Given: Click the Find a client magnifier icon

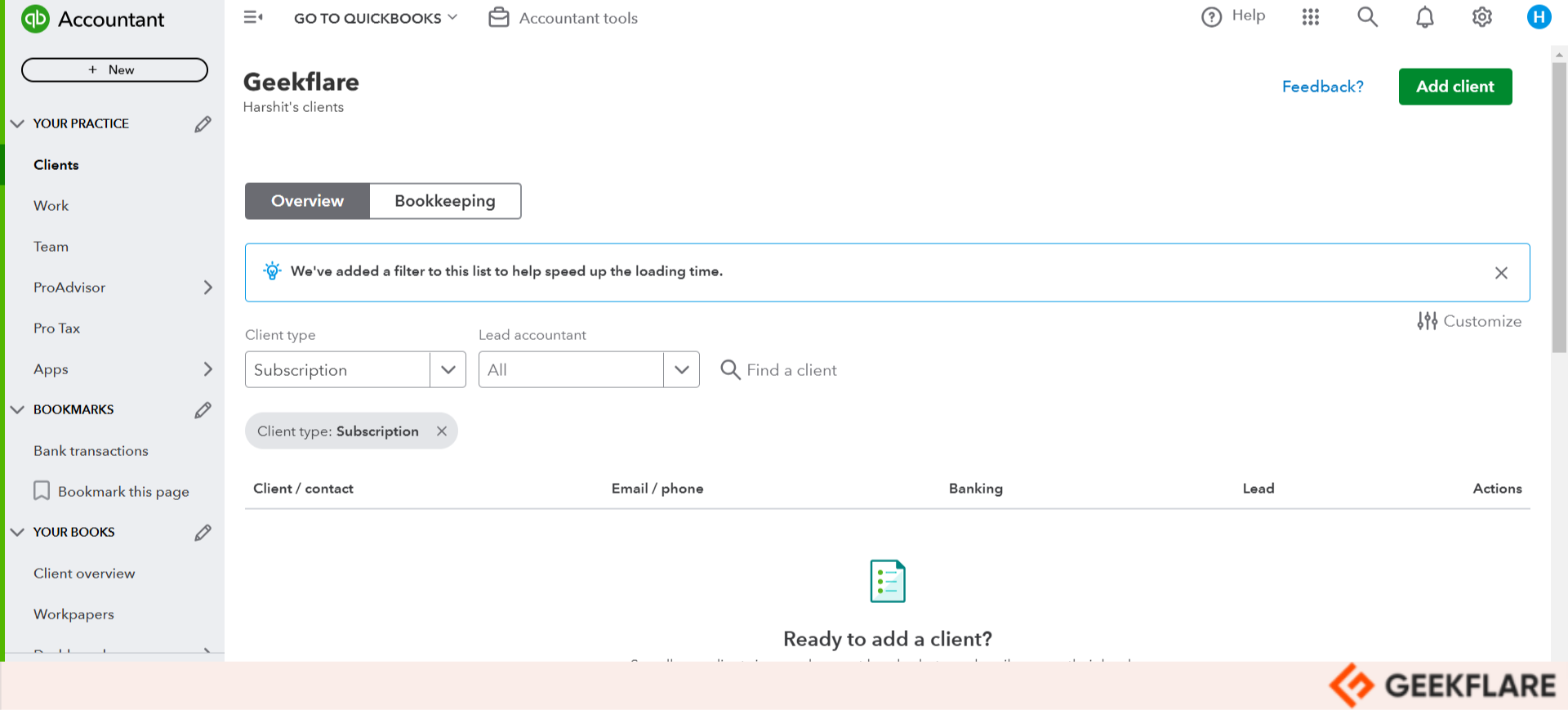Looking at the screenshot, I should [730, 370].
